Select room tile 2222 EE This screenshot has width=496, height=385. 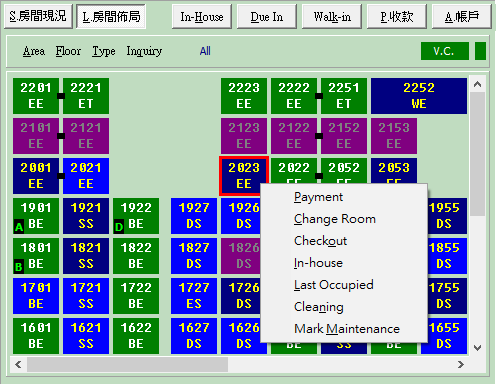294,96
